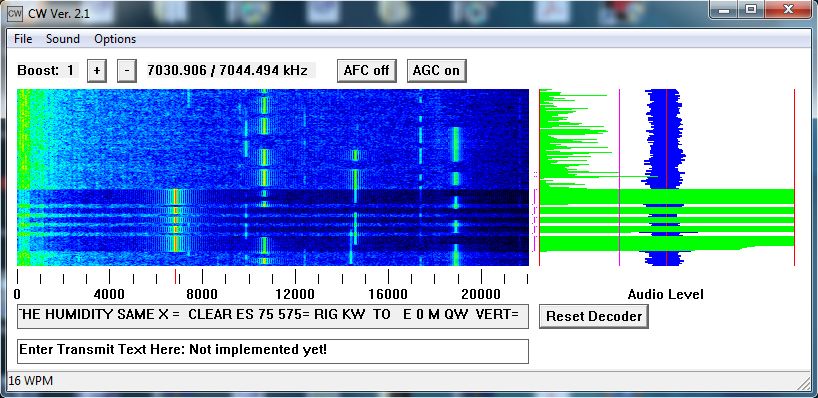Click the CW app icon in title bar

(x=15, y=14)
